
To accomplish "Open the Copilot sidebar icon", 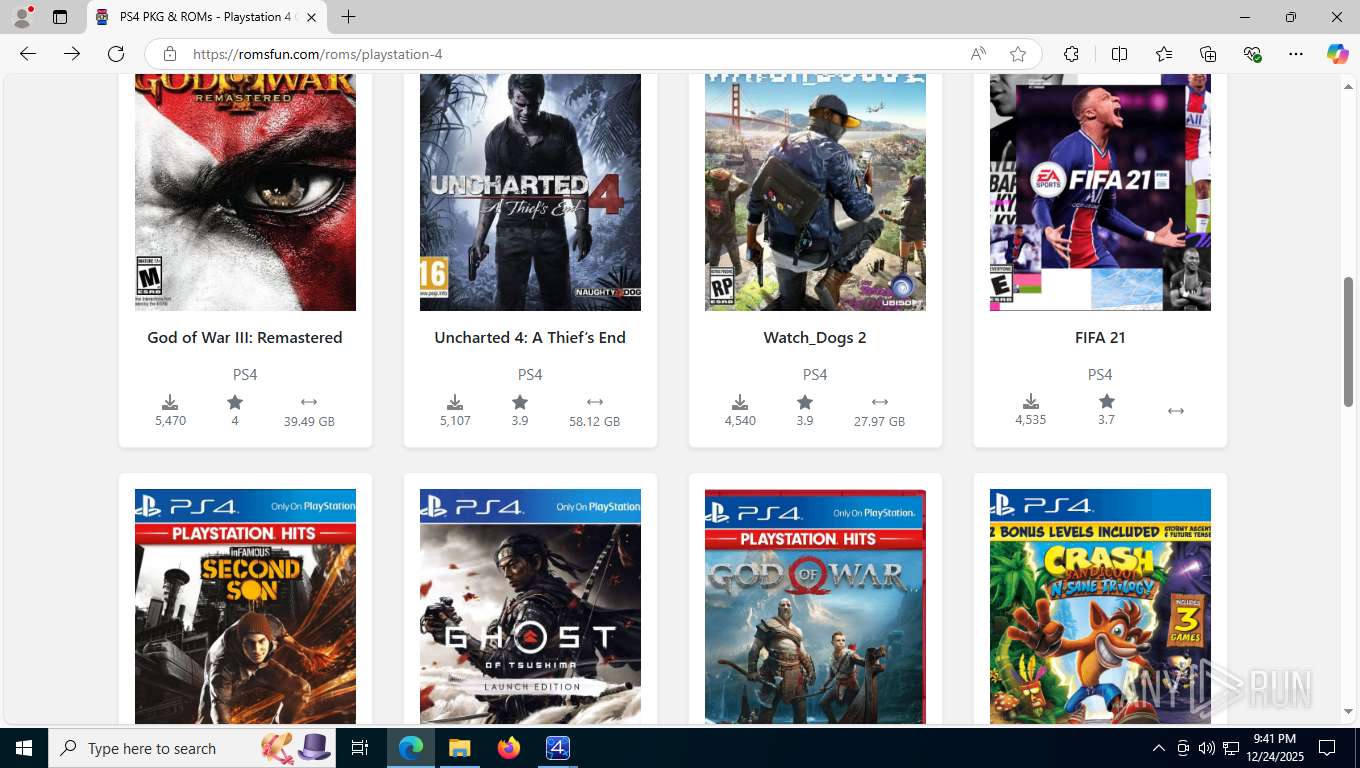I will (x=1337, y=54).
